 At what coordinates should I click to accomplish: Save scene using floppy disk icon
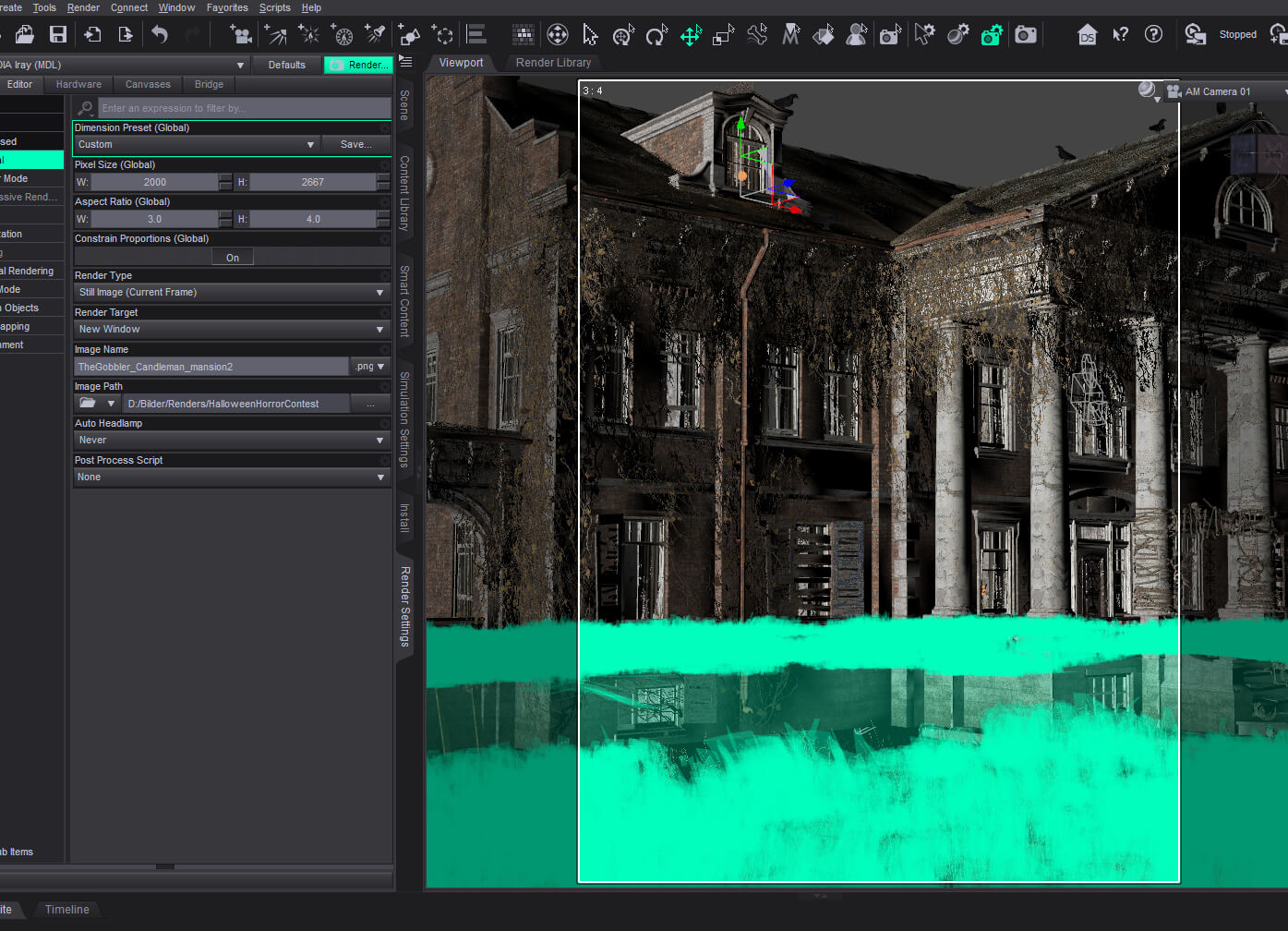tap(58, 35)
